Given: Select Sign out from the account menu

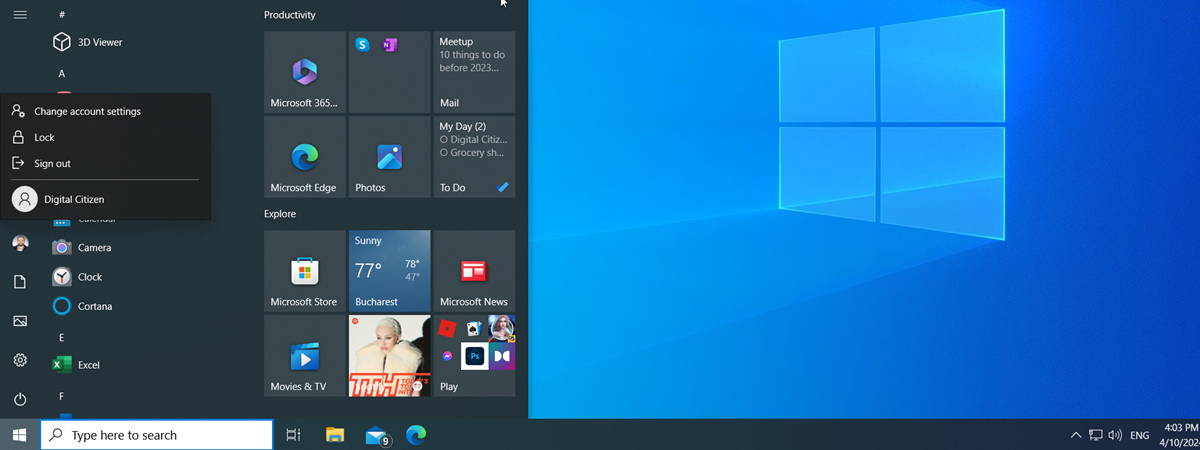Looking at the screenshot, I should [x=106, y=163].
